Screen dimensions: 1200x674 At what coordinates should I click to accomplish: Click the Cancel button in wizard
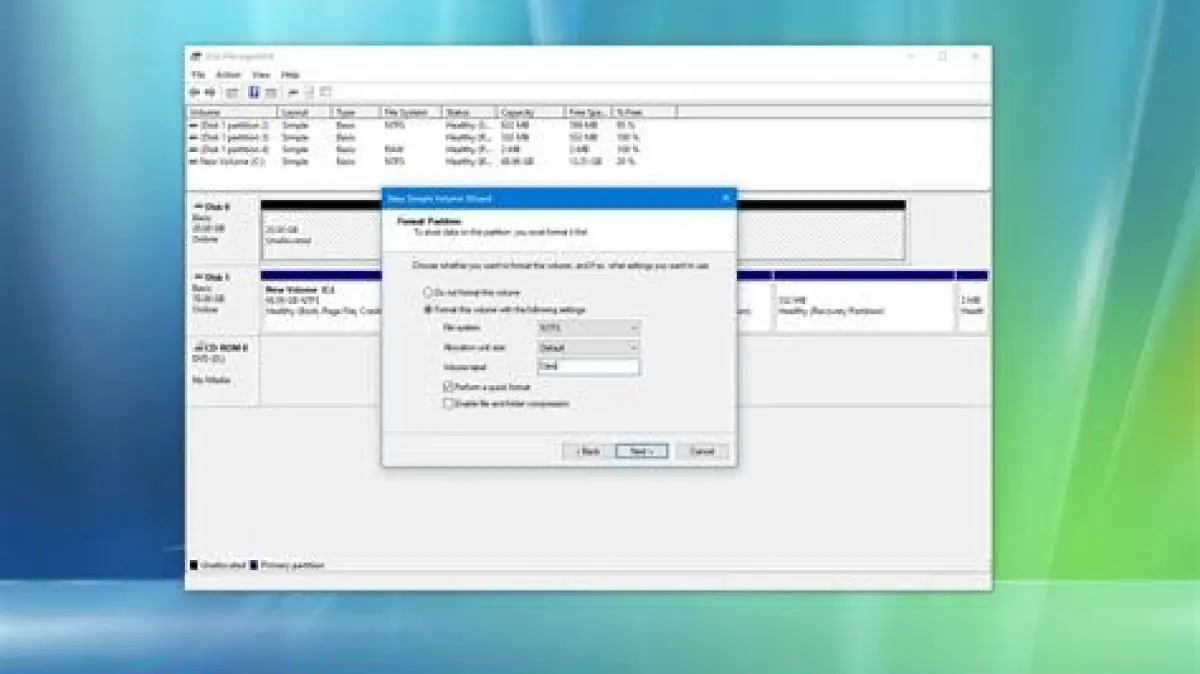tap(702, 451)
